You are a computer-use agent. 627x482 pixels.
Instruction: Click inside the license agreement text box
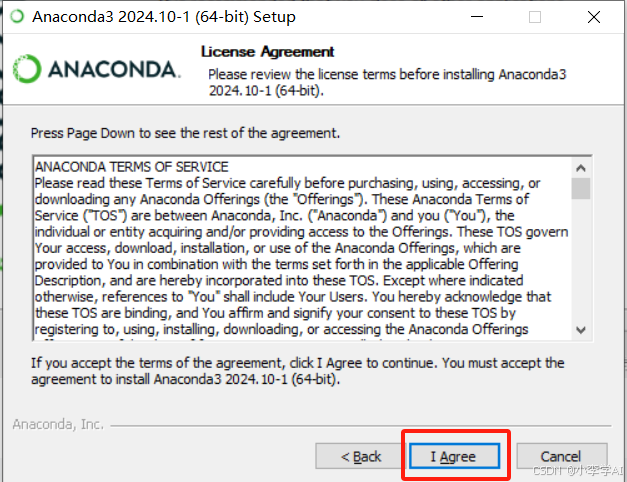point(303,248)
